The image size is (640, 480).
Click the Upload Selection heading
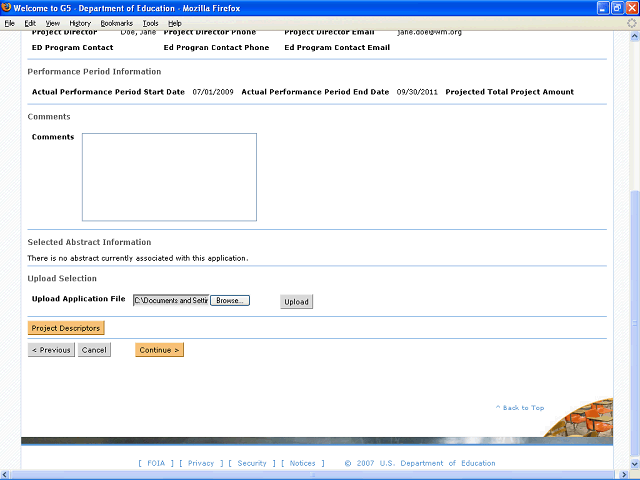[x=62, y=278]
